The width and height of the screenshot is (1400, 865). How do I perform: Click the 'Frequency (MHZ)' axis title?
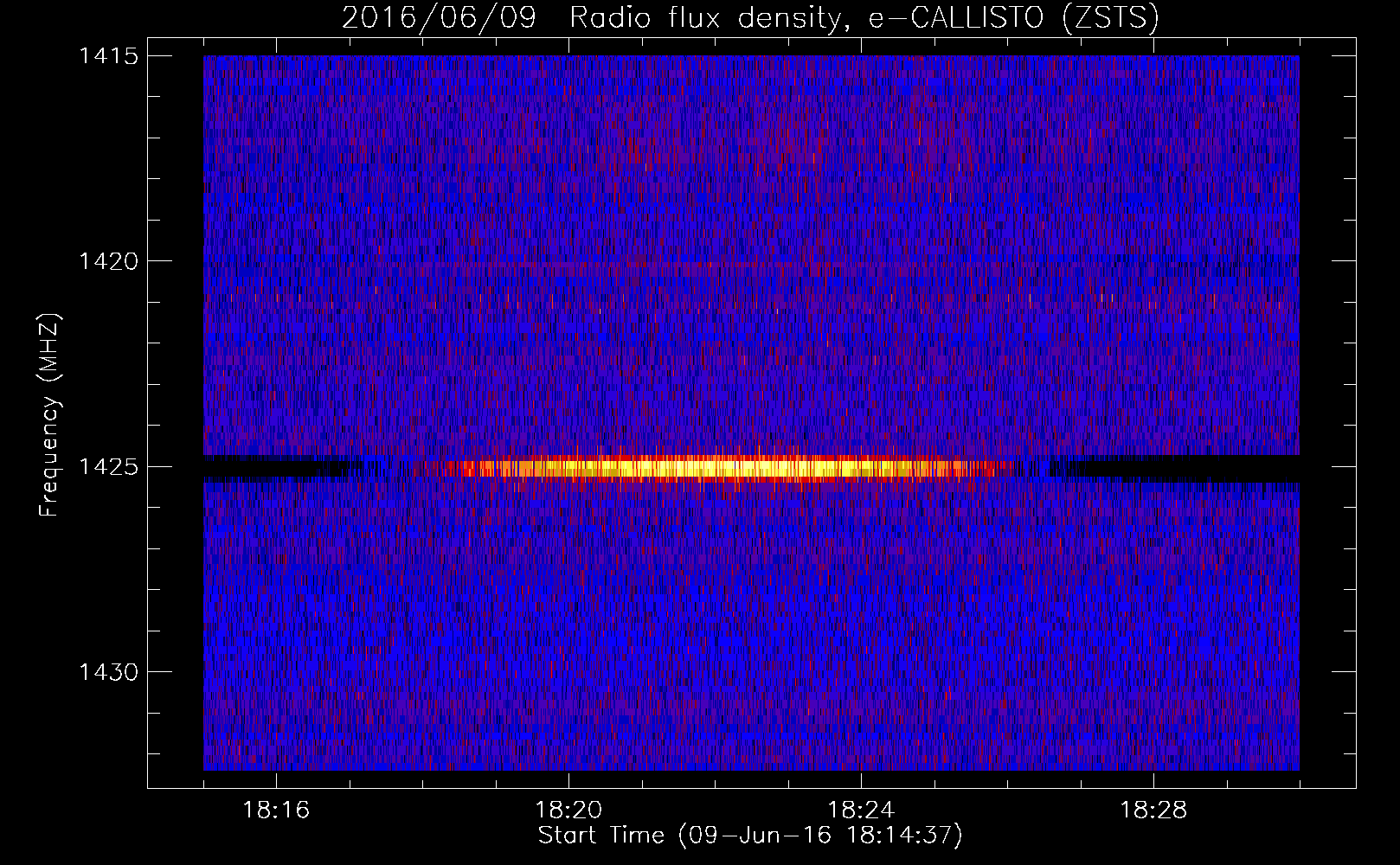[x=49, y=415]
